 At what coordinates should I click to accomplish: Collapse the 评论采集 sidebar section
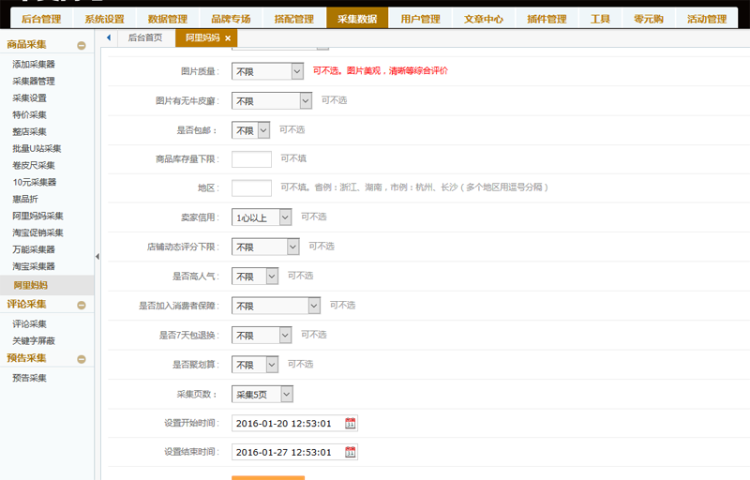pyautogui.click(x=81, y=305)
